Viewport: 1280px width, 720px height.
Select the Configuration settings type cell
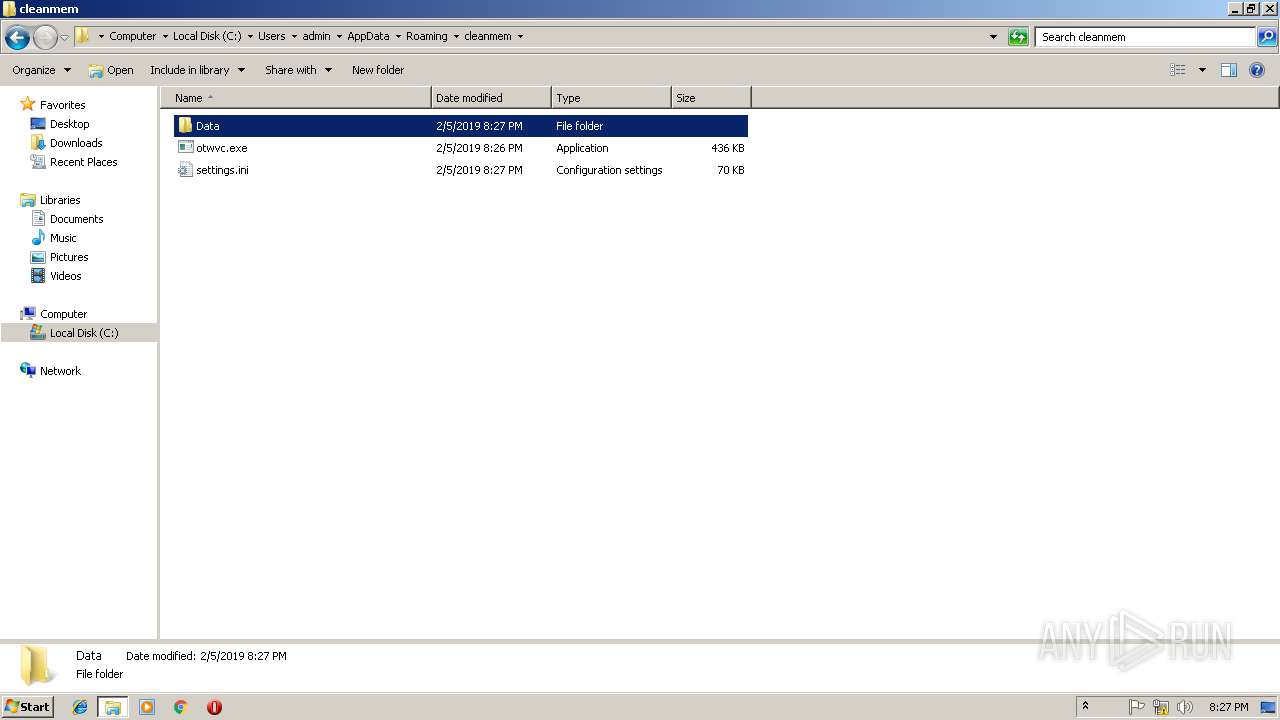(609, 170)
